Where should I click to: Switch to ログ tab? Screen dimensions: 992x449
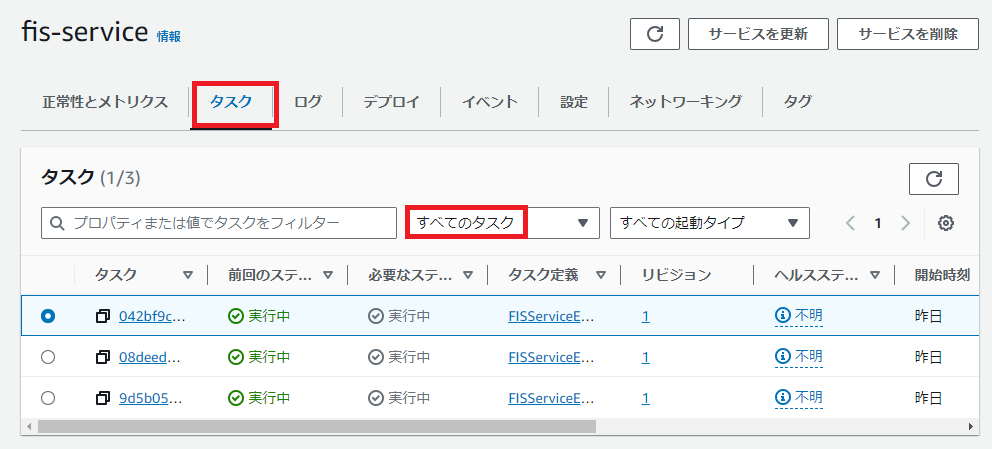(x=307, y=102)
